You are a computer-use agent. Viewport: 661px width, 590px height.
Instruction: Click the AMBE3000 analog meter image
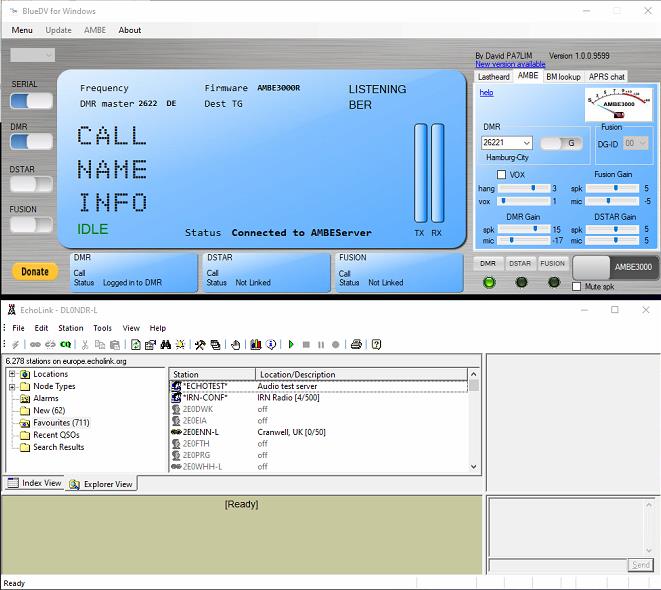tap(618, 104)
